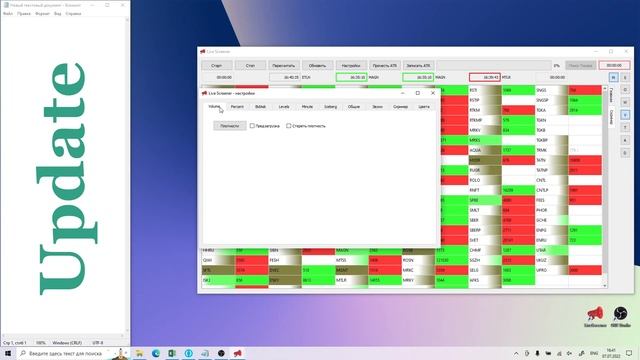Click the Пересчитать button
Screen dimensions: 640x360
coord(284,65)
